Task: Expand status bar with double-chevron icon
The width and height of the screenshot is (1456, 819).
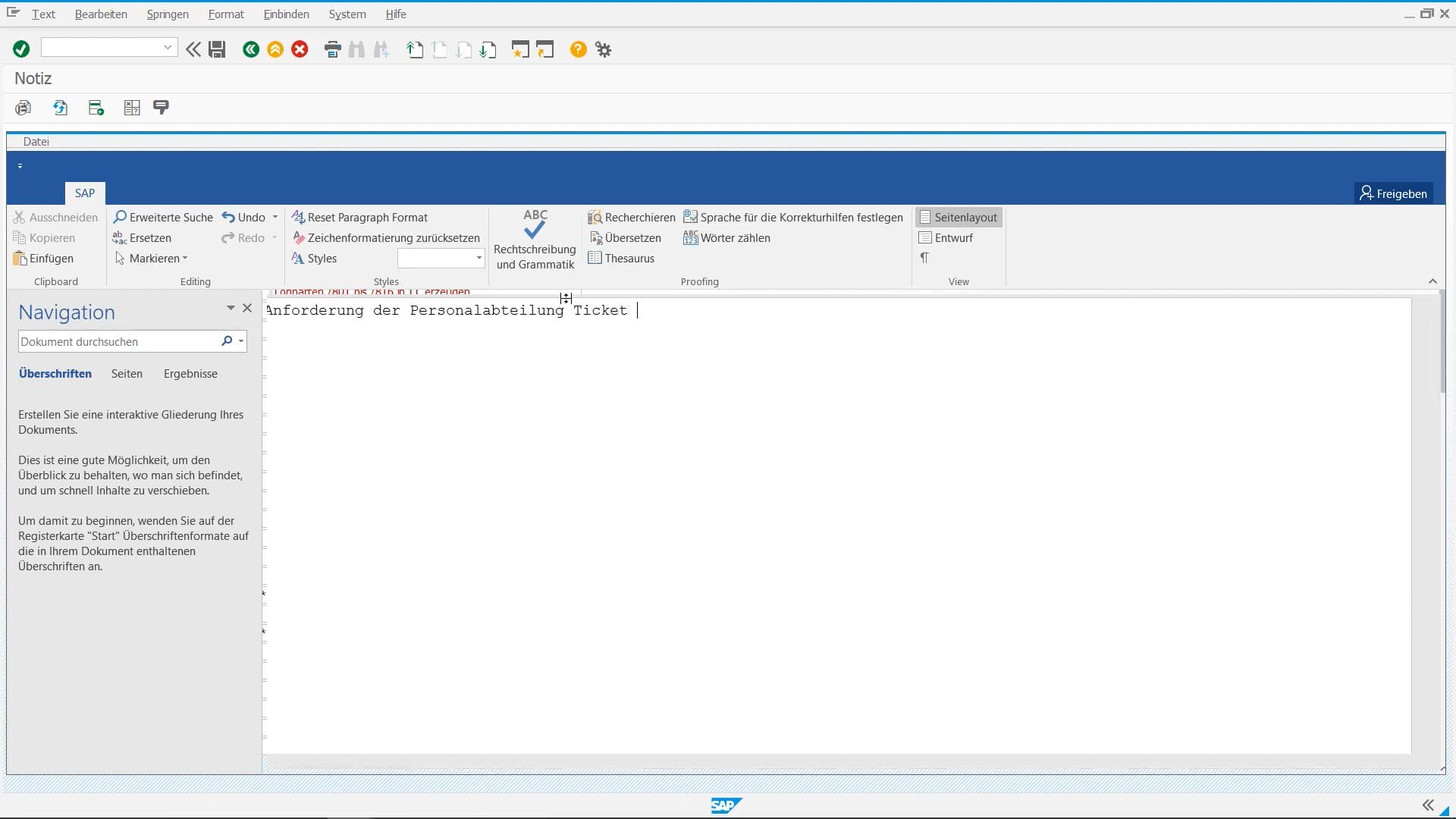Action: [x=1428, y=805]
